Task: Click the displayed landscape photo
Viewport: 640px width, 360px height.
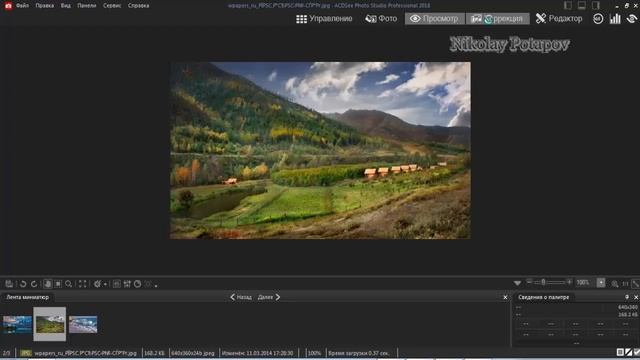Action: 320,150
